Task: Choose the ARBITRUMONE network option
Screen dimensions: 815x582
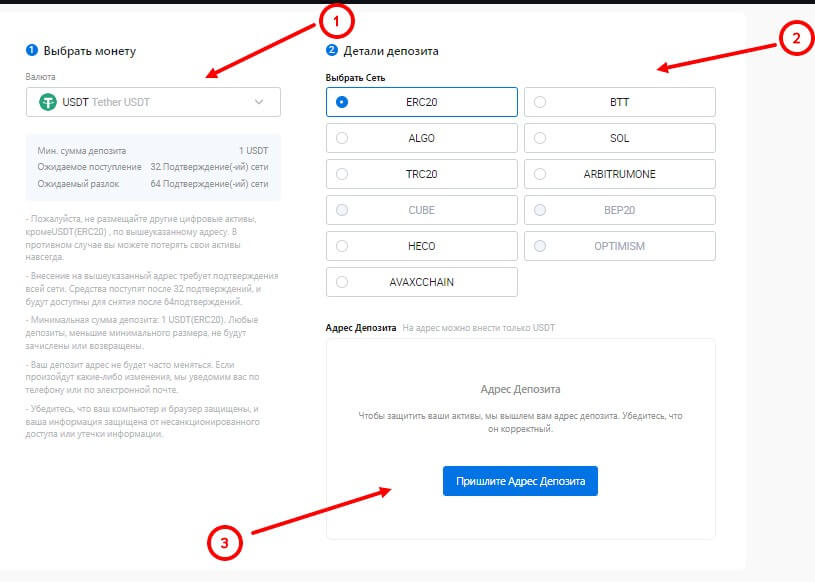Action: (619, 174)
